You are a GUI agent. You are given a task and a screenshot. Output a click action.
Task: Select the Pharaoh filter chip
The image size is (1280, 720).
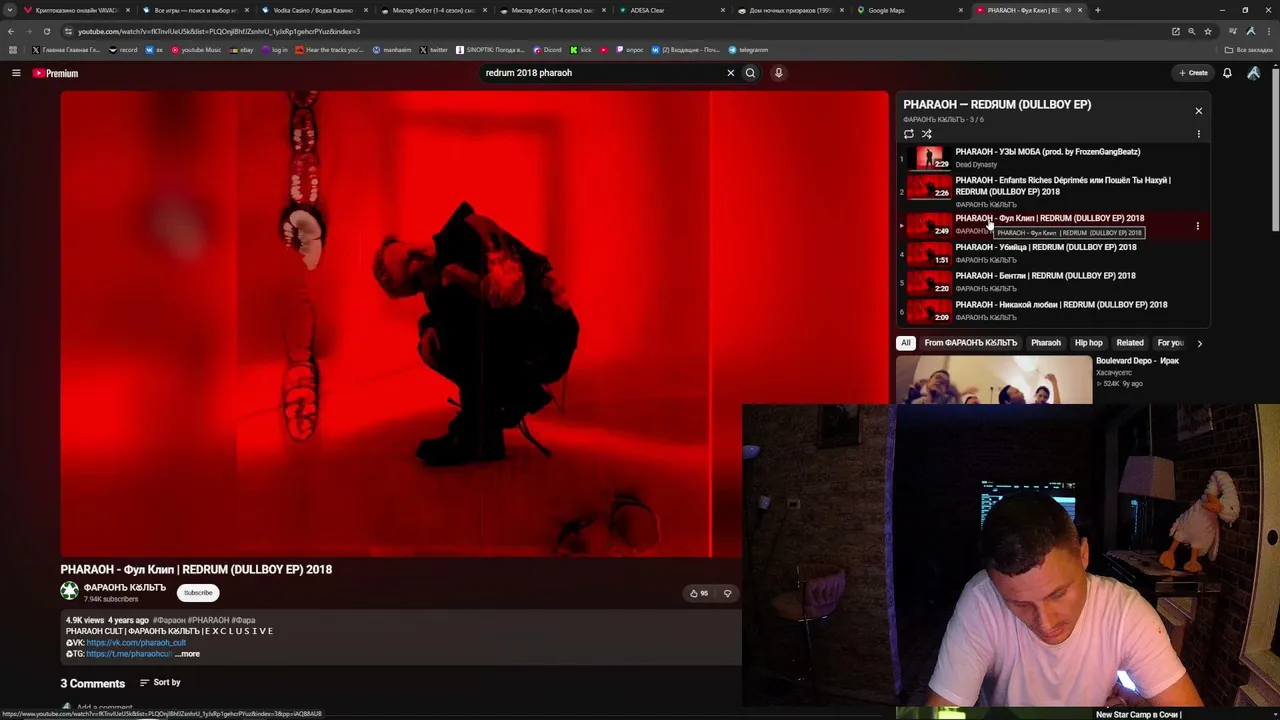click(1046, 343)
